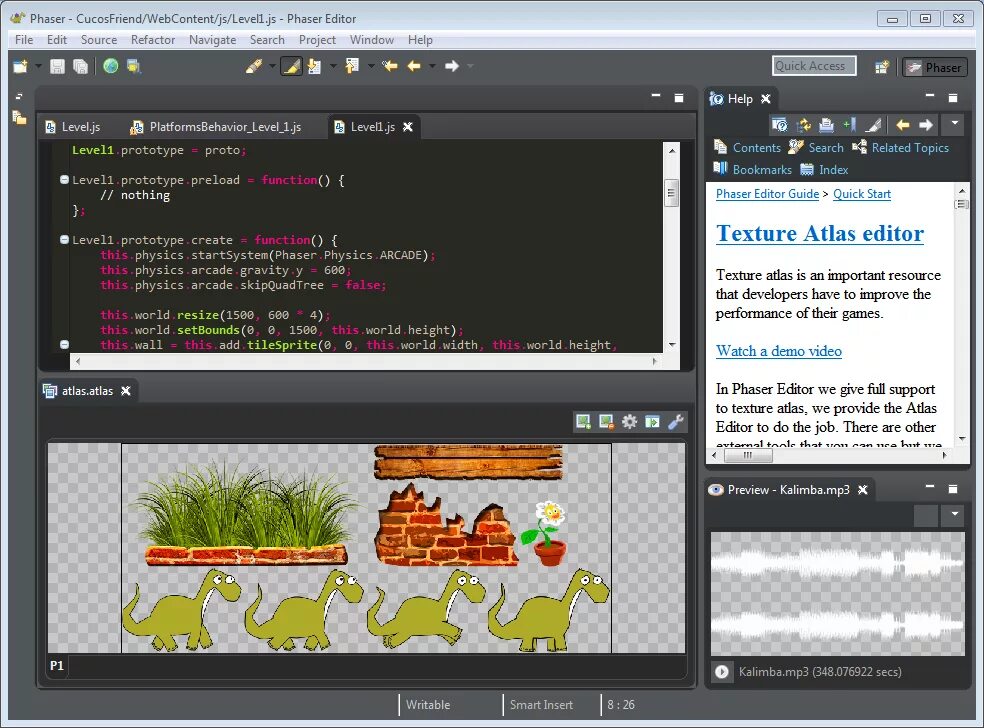Image resolution: width=984 pixels, height=728 pixels.
Task: Navigate forward with the white arrow
Action: click(452, 66)
